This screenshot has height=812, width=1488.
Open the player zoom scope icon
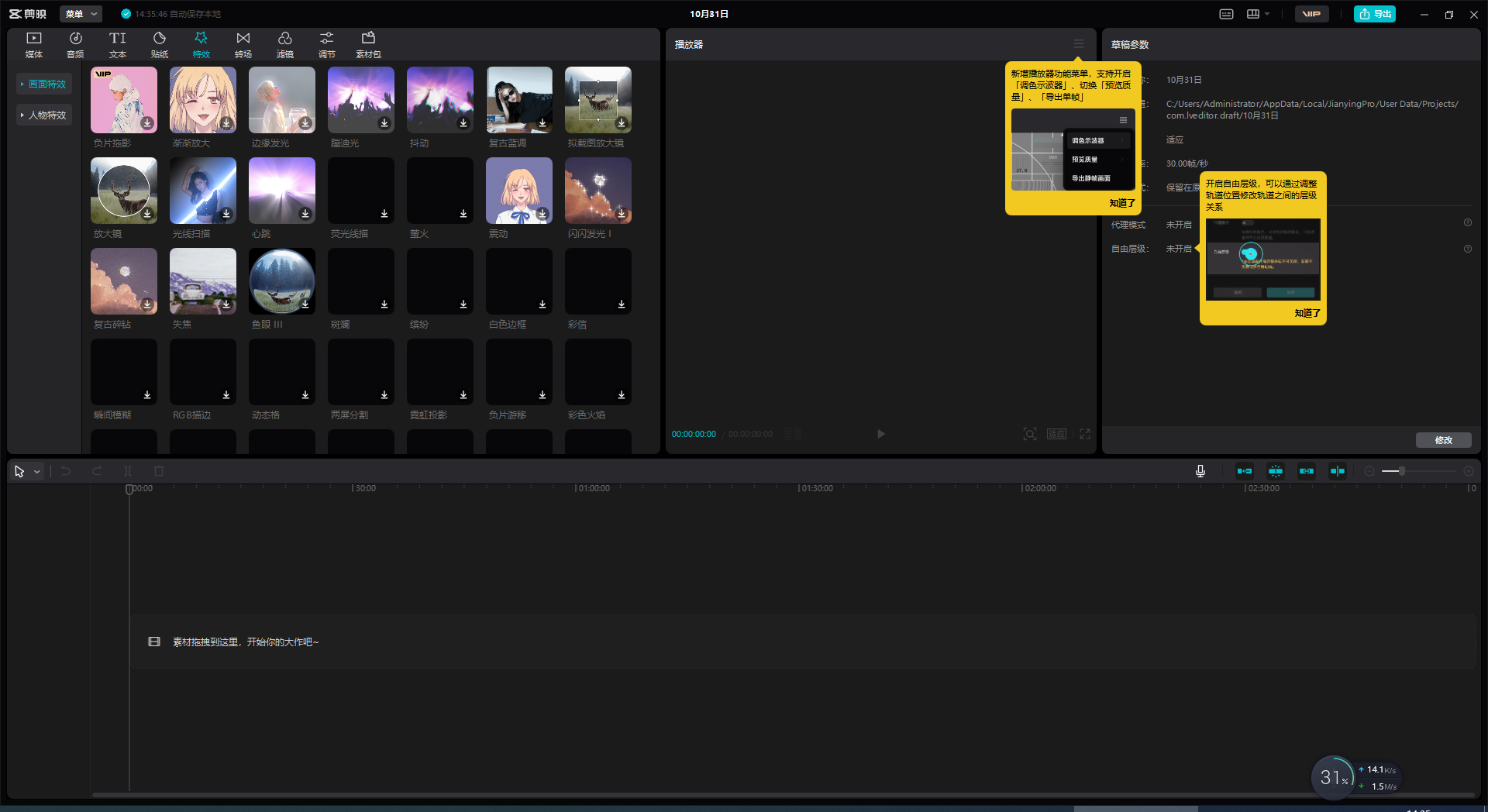1030,434
